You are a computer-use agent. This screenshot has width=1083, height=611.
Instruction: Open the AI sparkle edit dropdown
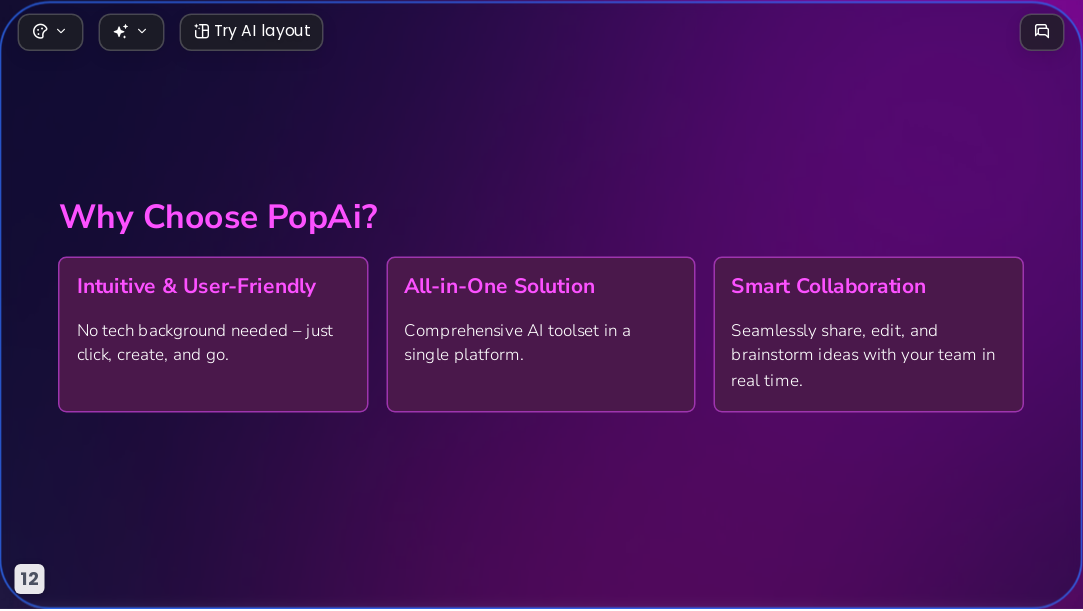131,32
